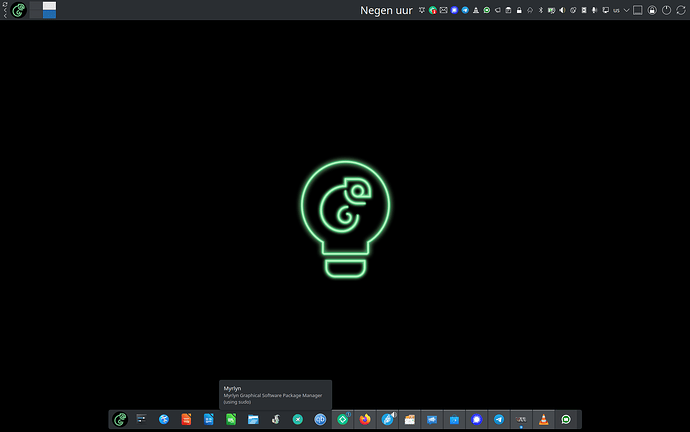Launch Myrlyn package manager from the dock
The height and width of the screenshot is (432, 690).
click(275, 420)
